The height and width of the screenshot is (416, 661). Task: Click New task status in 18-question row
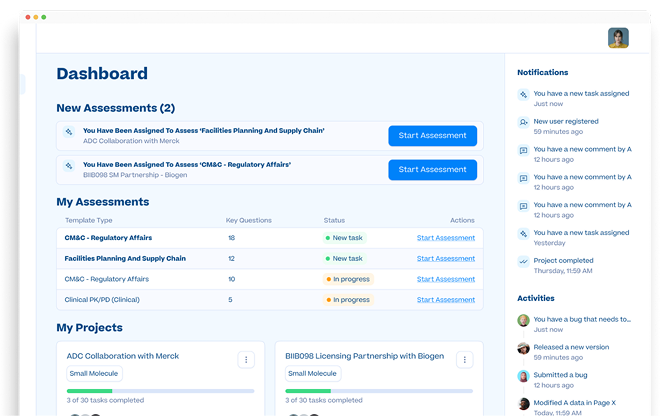point(344,238)
